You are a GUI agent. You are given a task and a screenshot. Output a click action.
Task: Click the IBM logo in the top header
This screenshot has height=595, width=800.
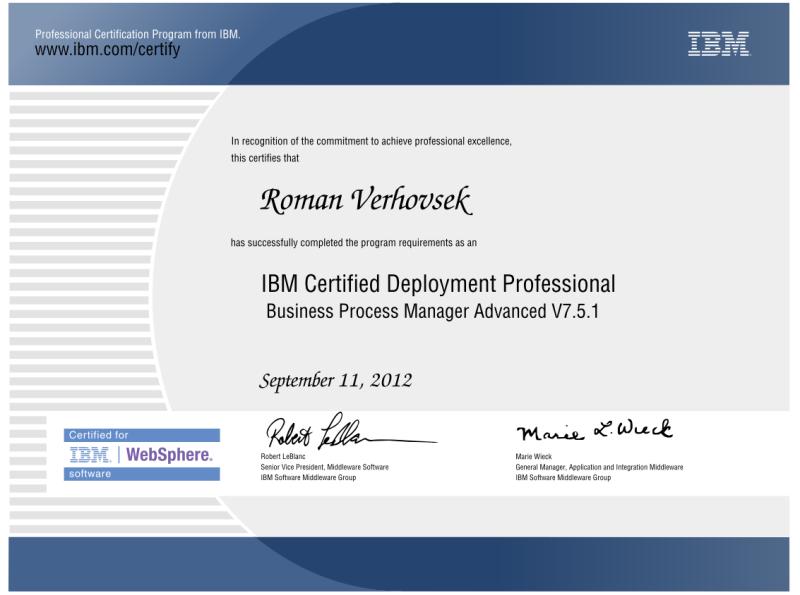click(x=718, y=43)
